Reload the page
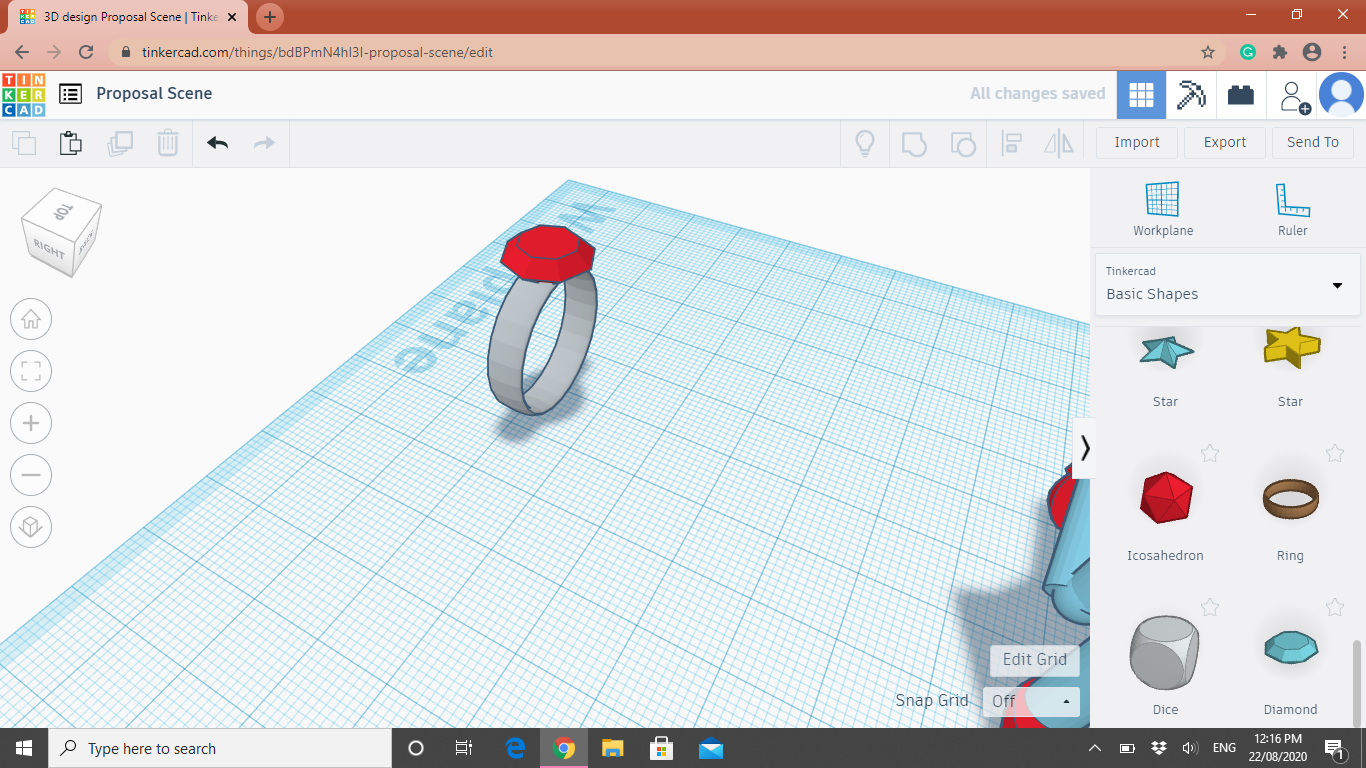The width and height of the screenshot is (1366, 768). click(x=87, y=52)
